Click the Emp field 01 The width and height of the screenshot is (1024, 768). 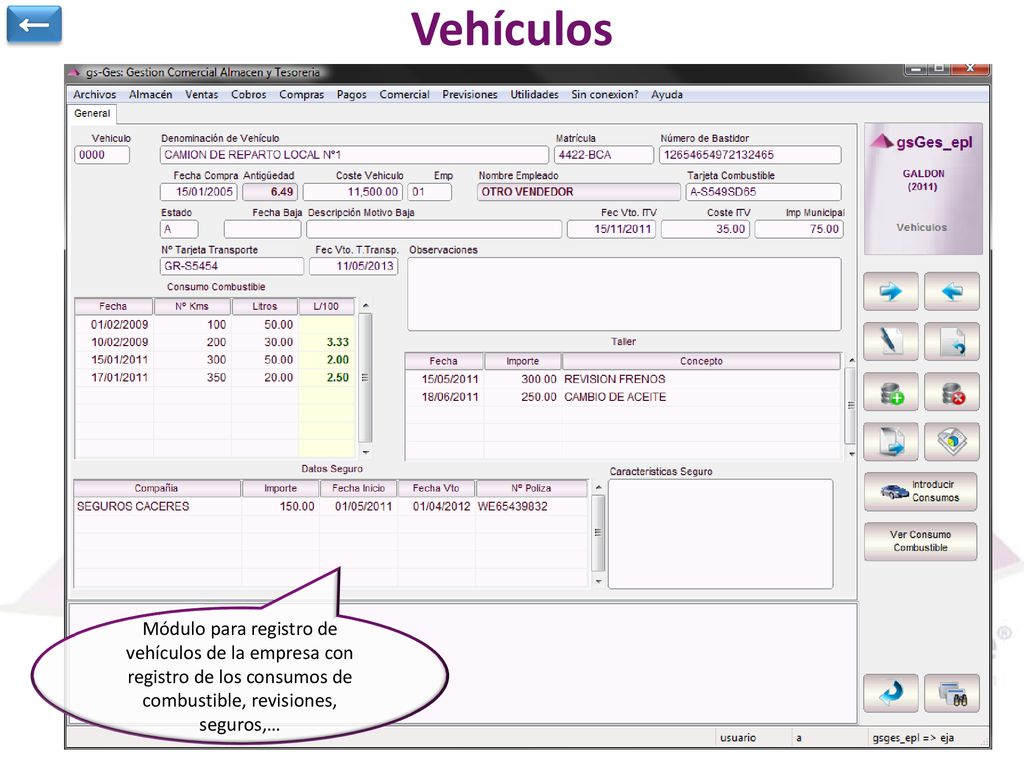430,192
